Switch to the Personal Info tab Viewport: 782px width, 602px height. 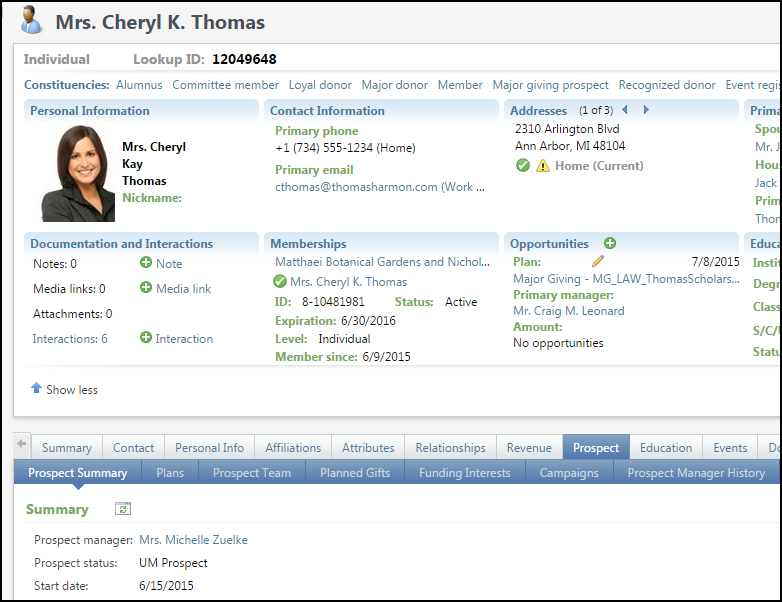pos(209,447)
